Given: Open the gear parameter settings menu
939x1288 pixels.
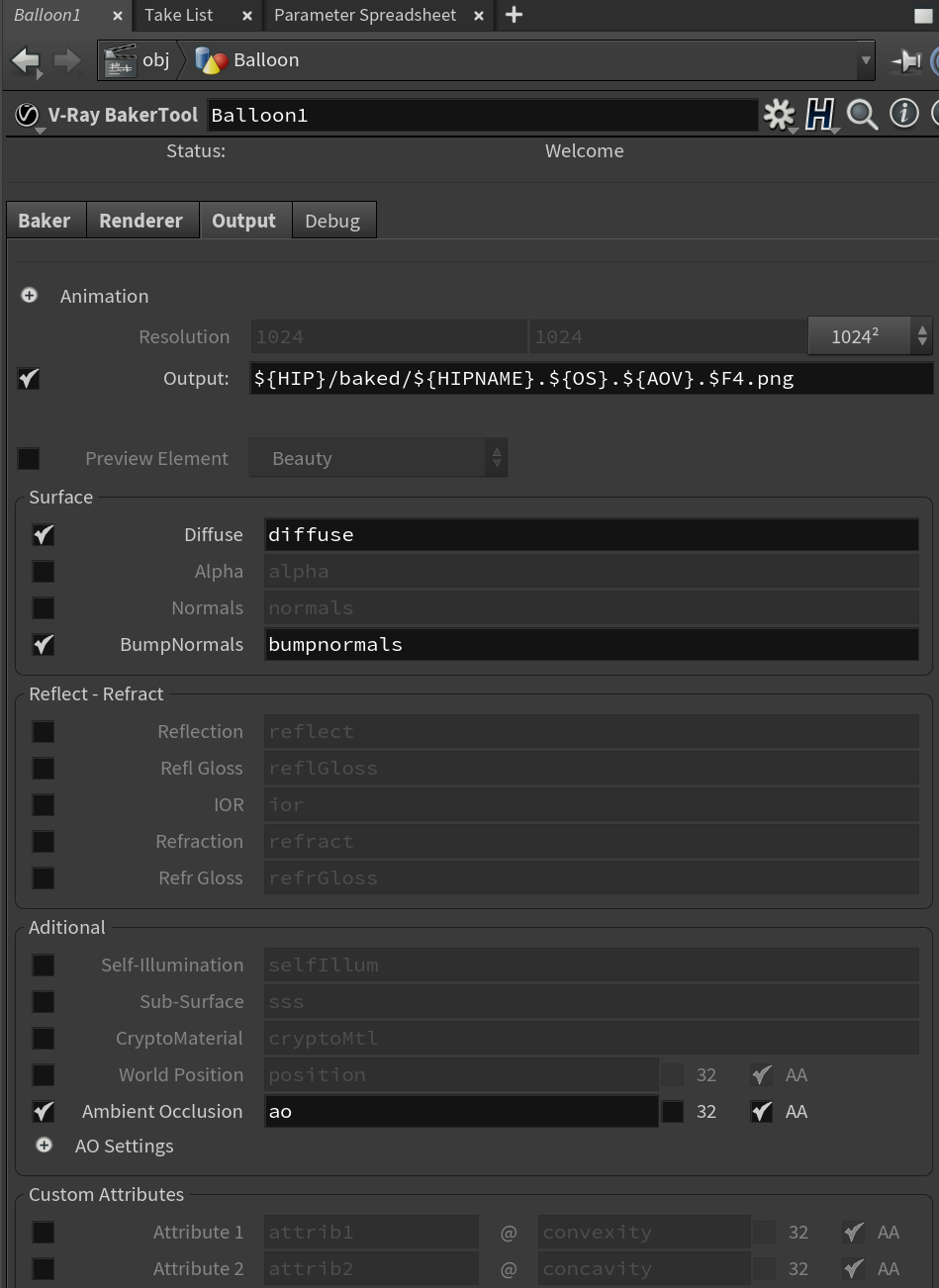Looking at the screenshot, I should click(x=780, y=115).
